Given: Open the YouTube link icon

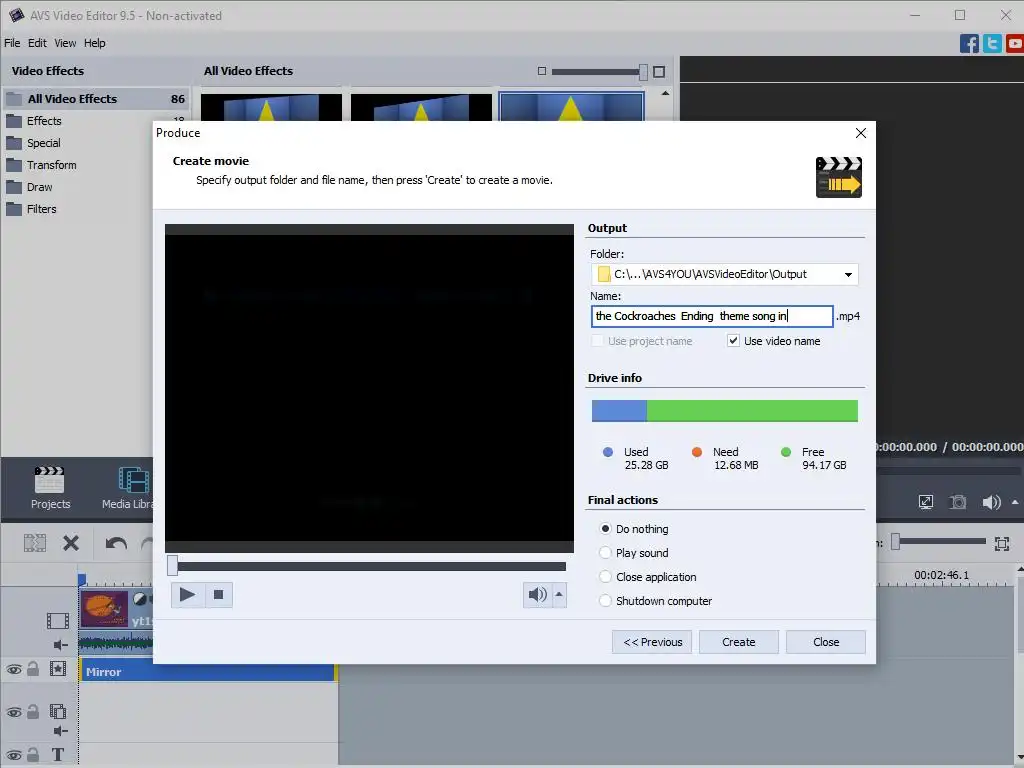Looking at the screenshot, I should click(1015, 44).
